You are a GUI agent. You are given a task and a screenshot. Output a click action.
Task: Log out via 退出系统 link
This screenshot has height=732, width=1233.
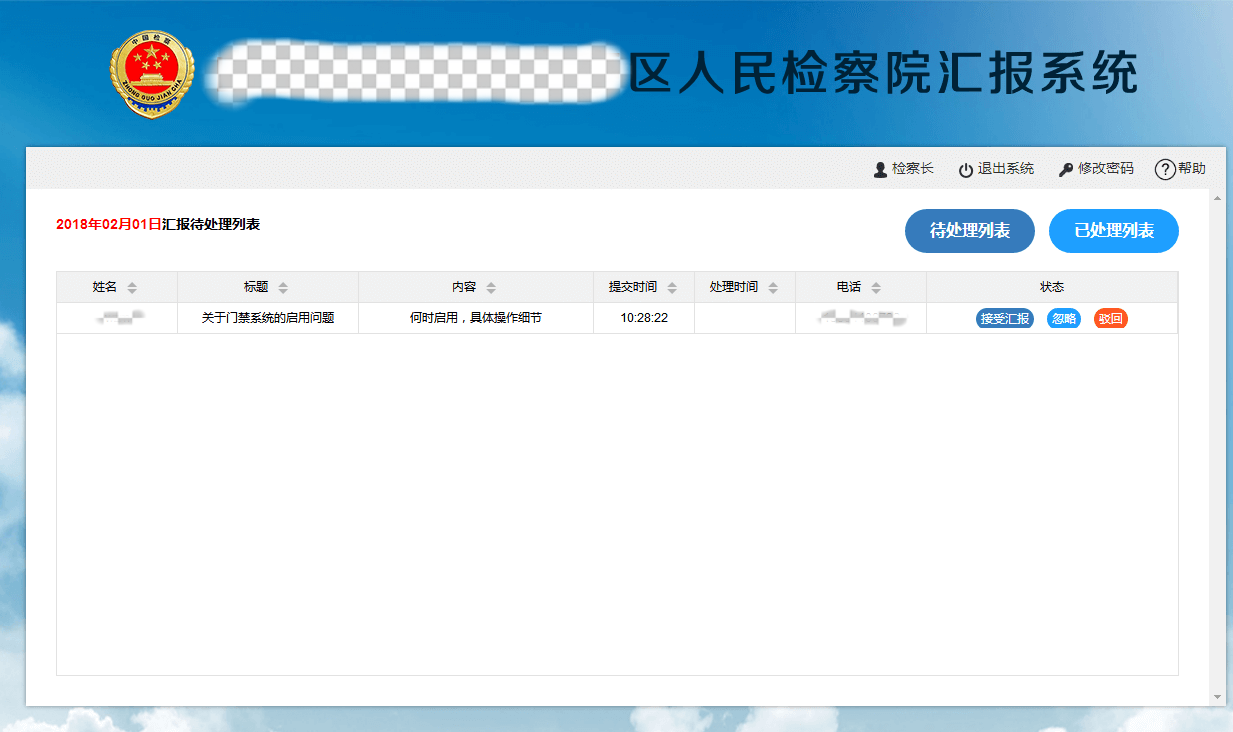(1006, 169)
